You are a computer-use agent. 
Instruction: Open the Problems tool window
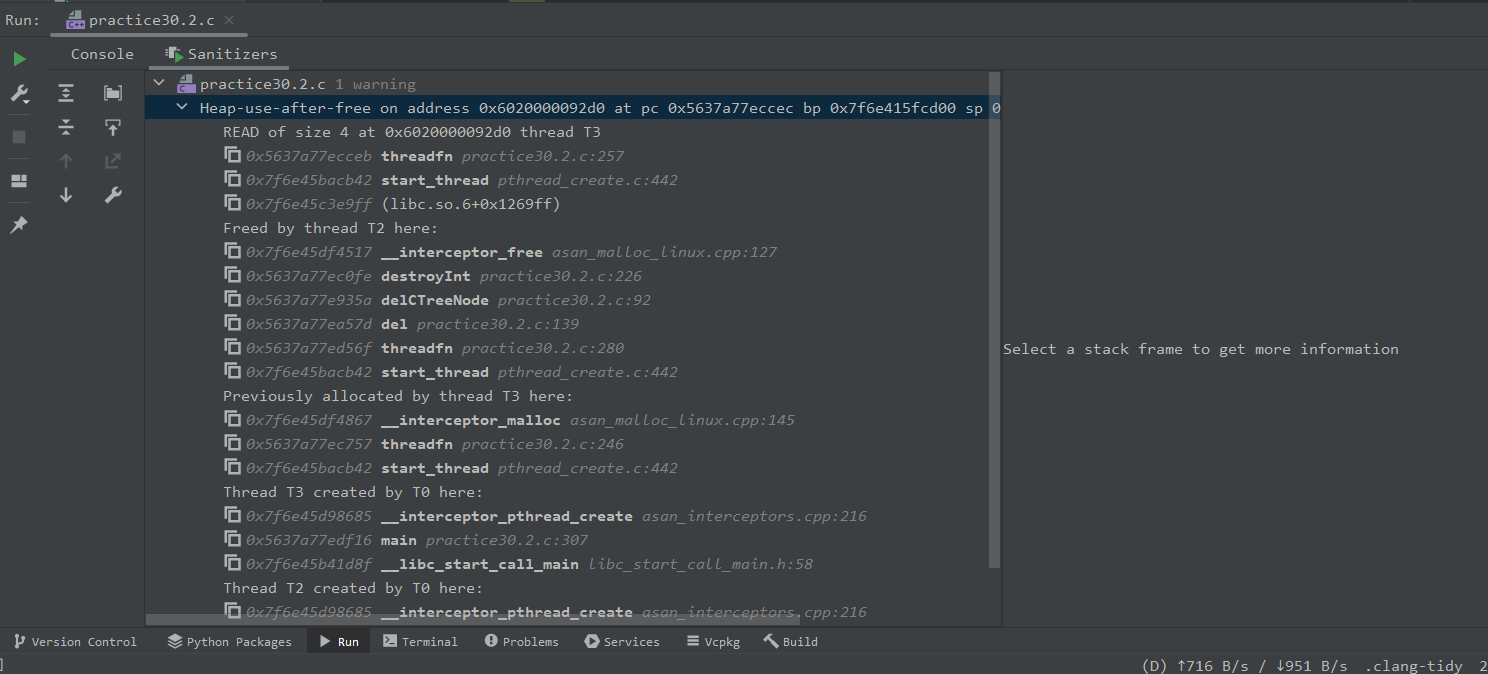[x=521, y=641]
